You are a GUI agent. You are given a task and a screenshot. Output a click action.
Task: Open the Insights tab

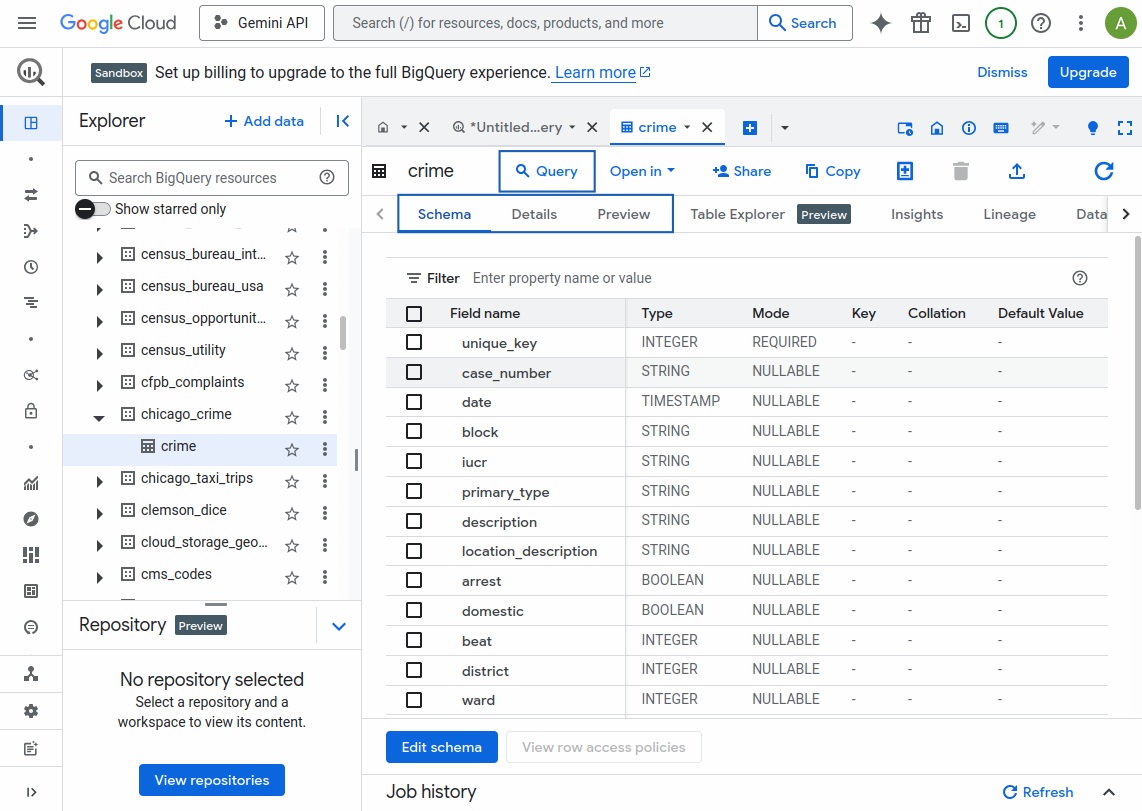click(917, 214)
